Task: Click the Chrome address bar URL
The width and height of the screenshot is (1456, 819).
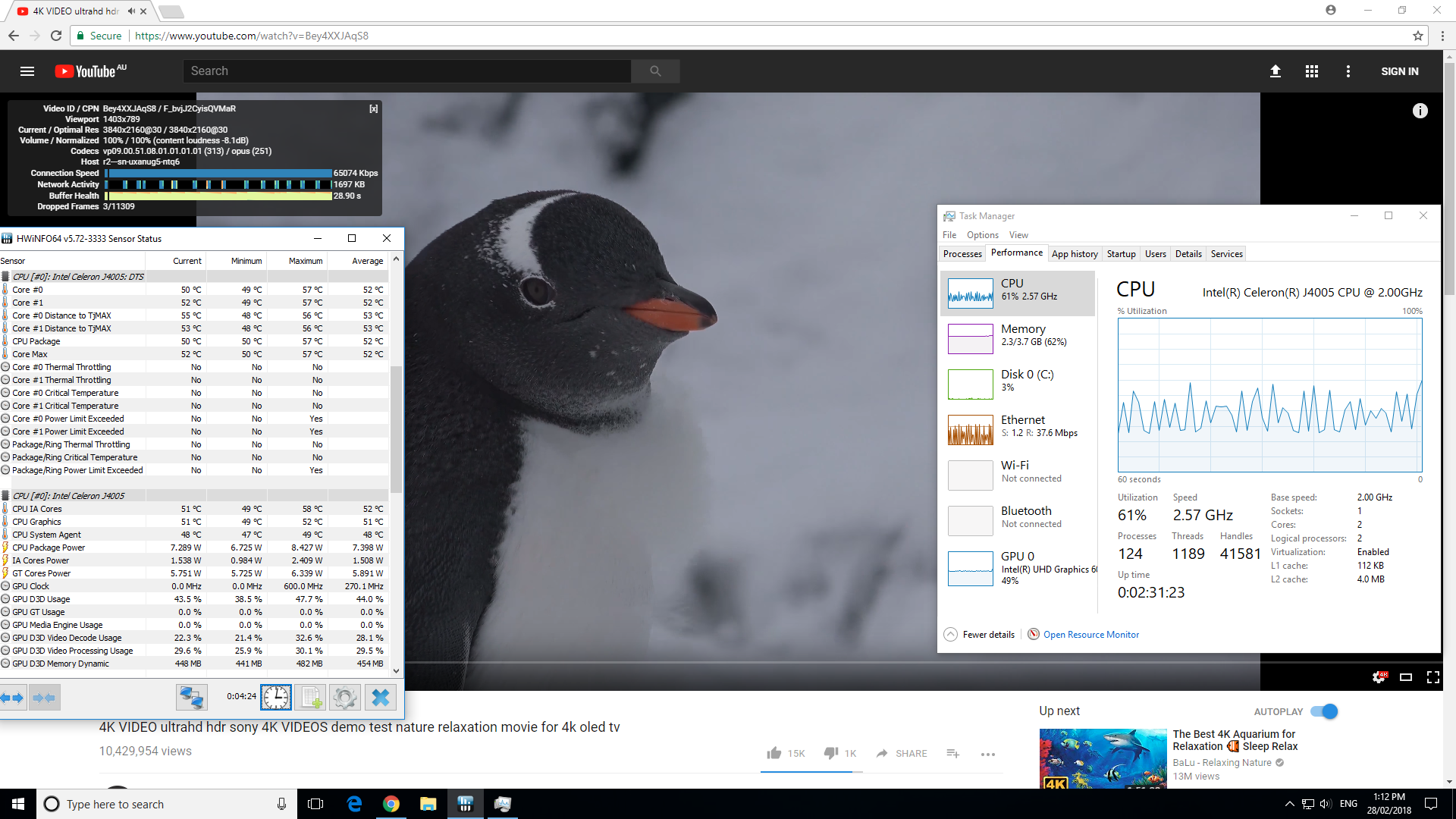Action: pyautogui.click(x=252, y=36)
